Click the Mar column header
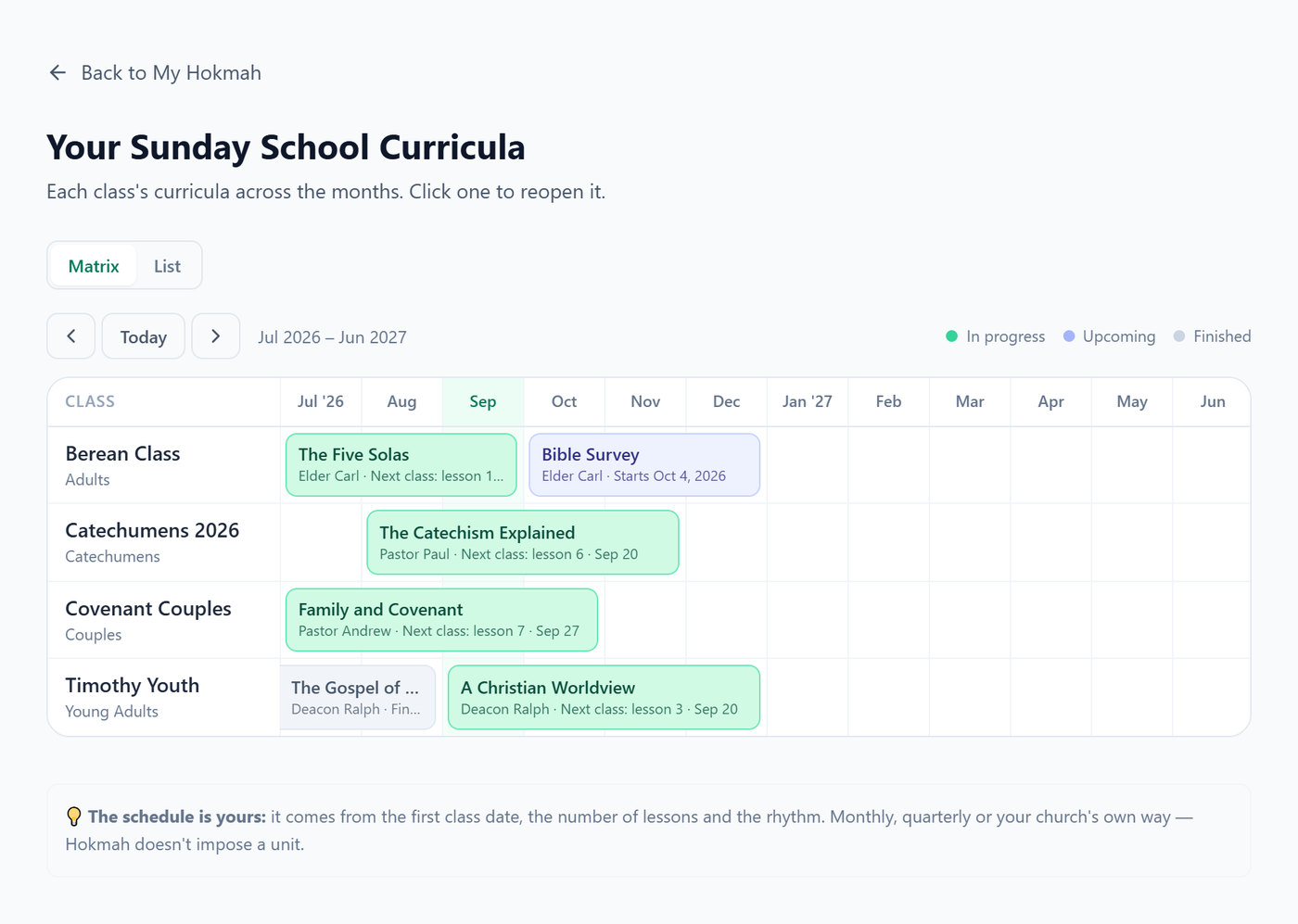 pos(970,401)
